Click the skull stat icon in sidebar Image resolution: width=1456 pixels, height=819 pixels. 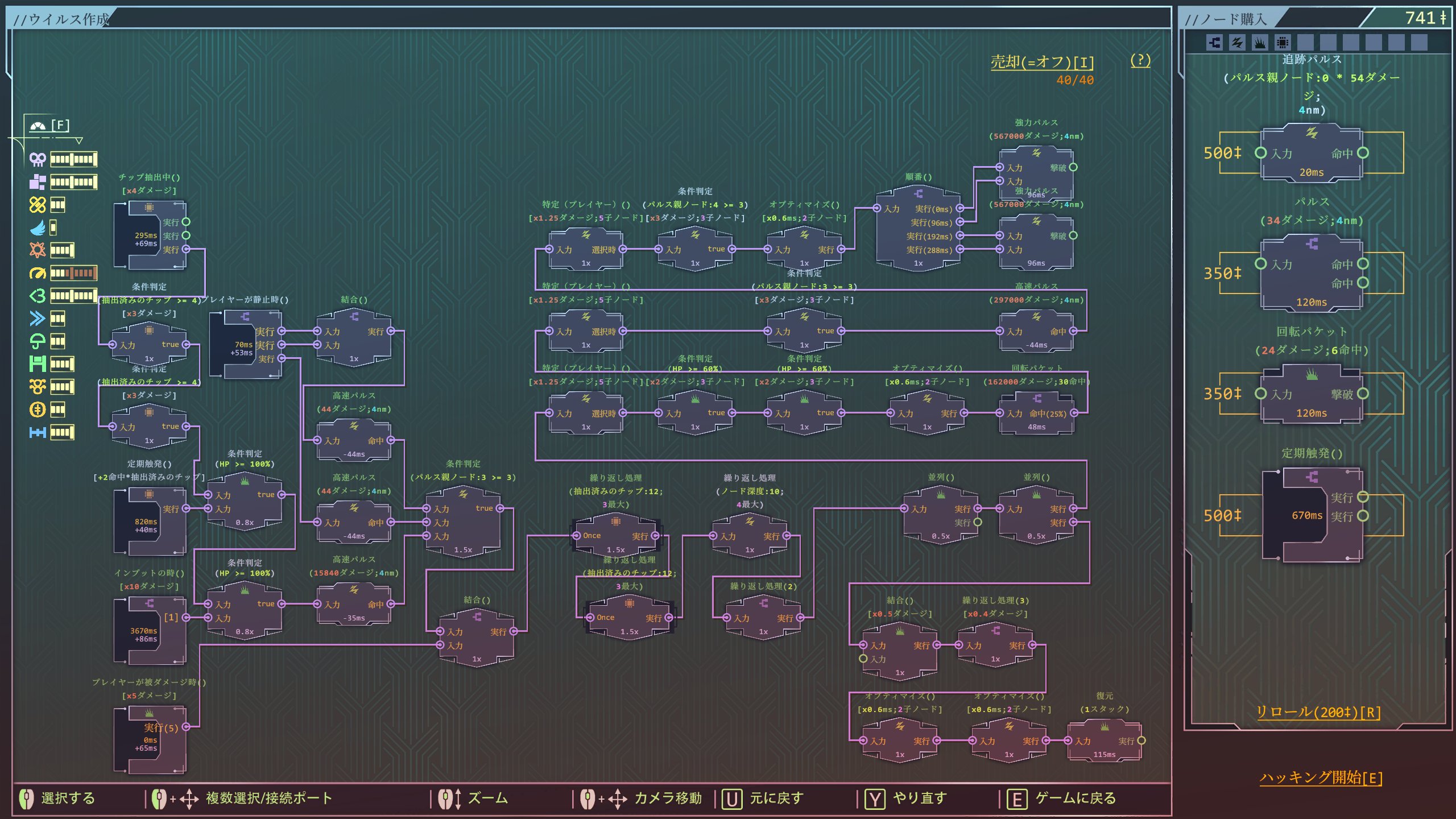click(x=38, y=159)
